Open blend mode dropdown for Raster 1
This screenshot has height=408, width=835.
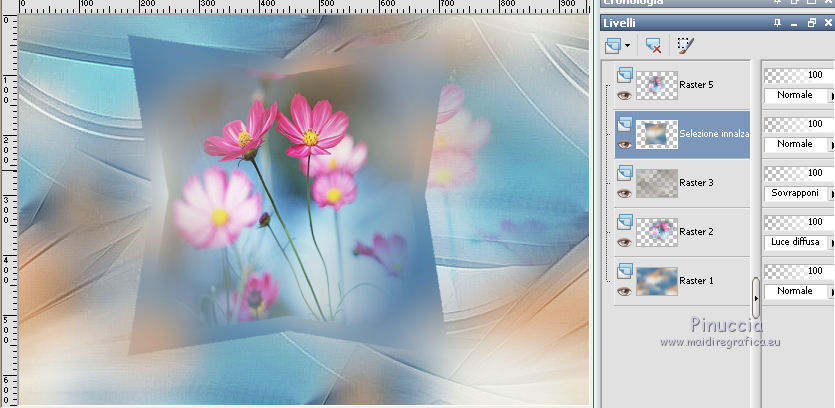pos(799,291)
